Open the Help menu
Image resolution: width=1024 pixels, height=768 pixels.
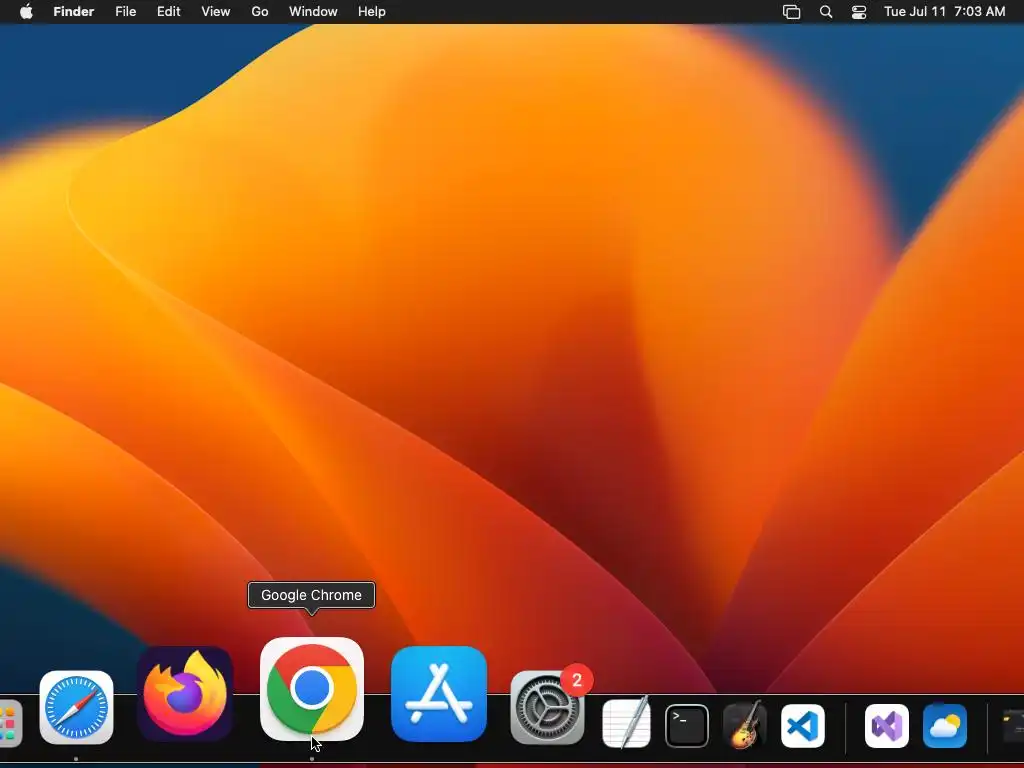click(372, 12)
